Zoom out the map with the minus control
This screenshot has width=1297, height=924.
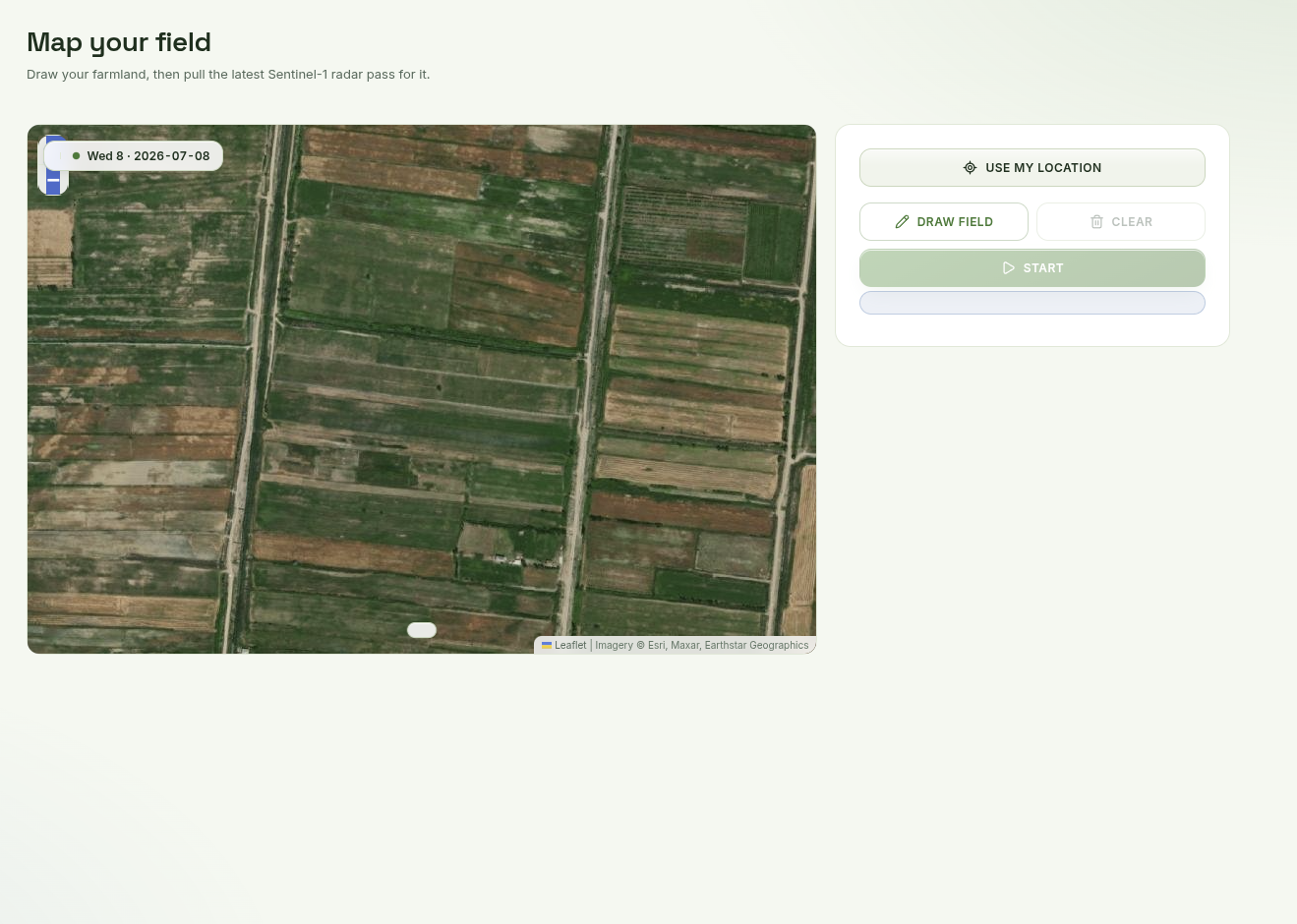tap(53, 181)
